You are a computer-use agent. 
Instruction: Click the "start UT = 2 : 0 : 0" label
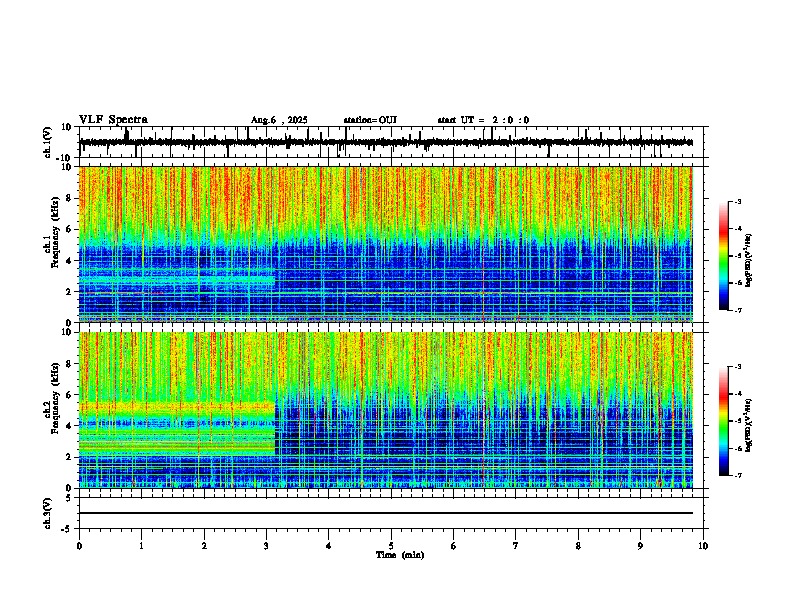[483, 120]
